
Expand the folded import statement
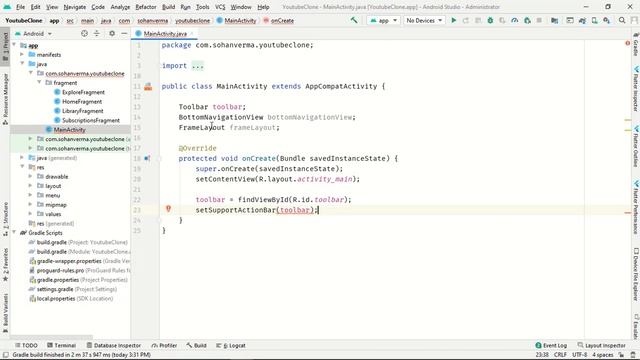pos(198,66)
